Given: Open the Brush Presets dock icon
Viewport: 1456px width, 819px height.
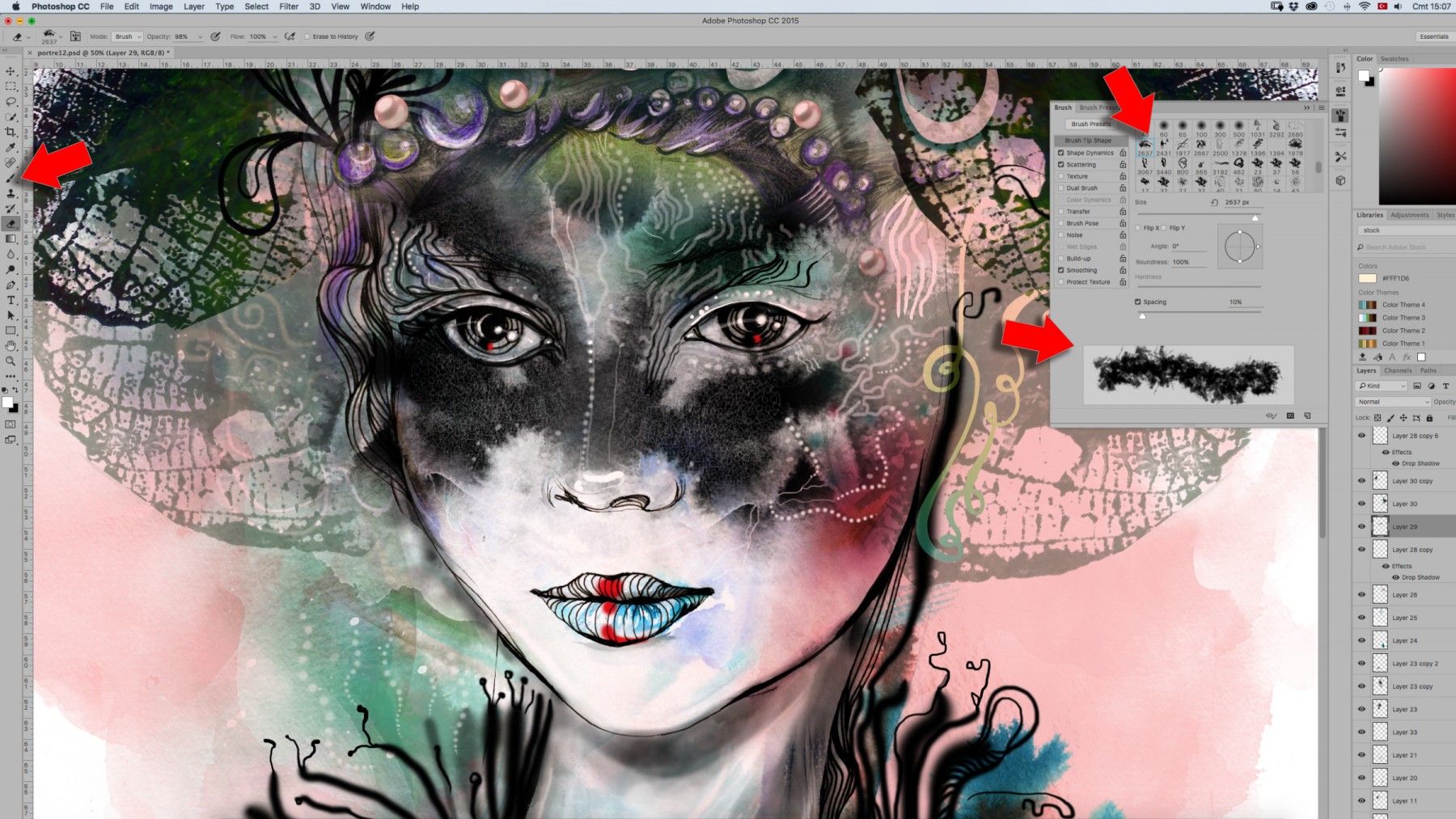Looking at the screenshot, I should (x=1340, y=133).
